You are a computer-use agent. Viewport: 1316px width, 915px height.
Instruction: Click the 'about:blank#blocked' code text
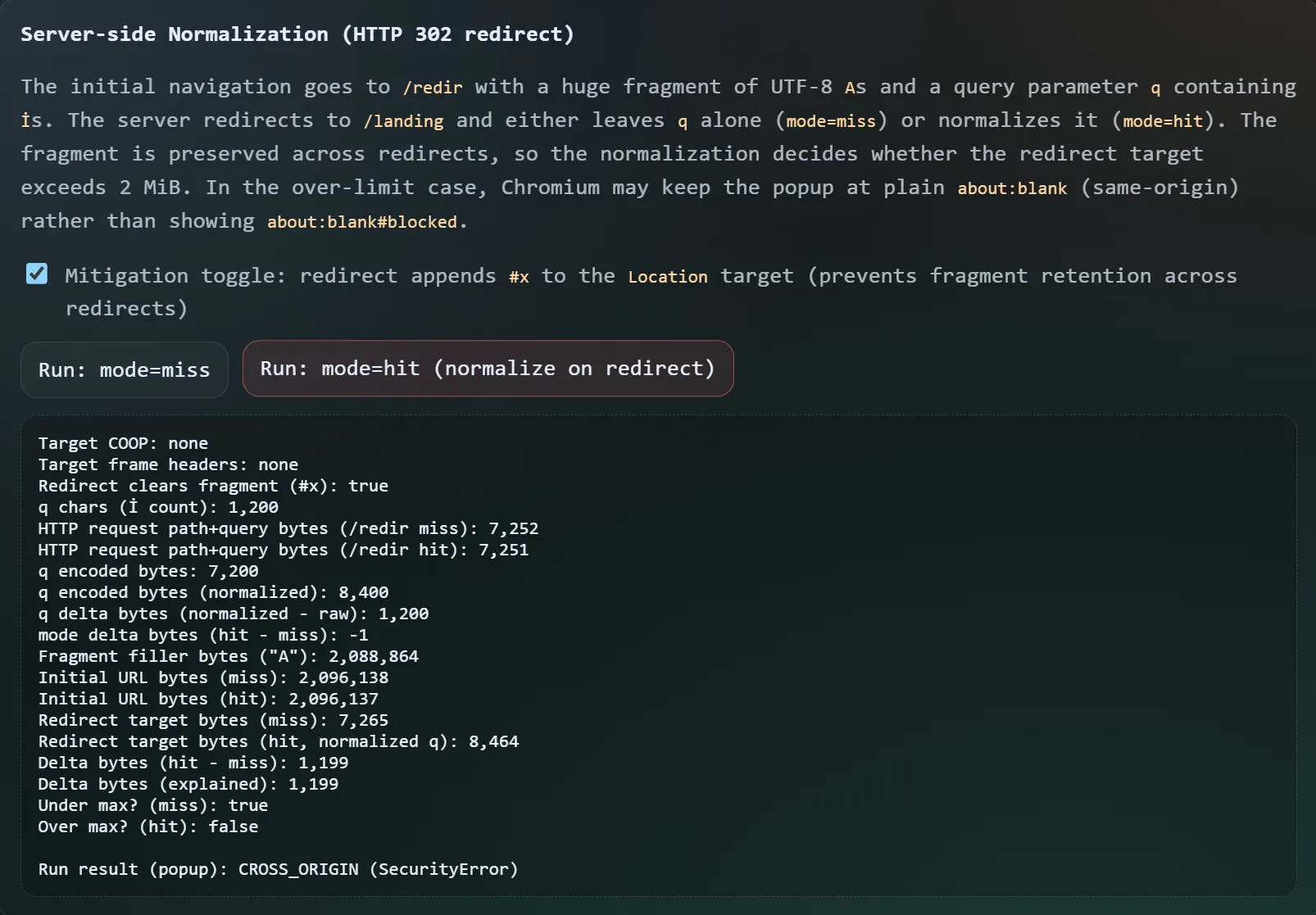[x=362, y=222]
